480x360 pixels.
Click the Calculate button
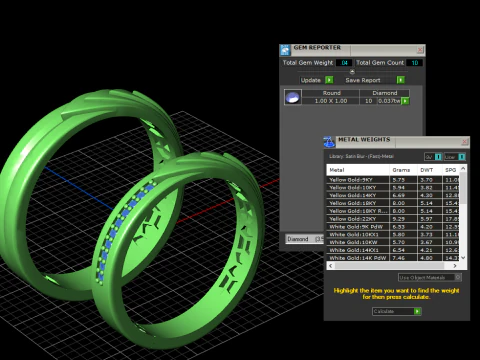397,311
